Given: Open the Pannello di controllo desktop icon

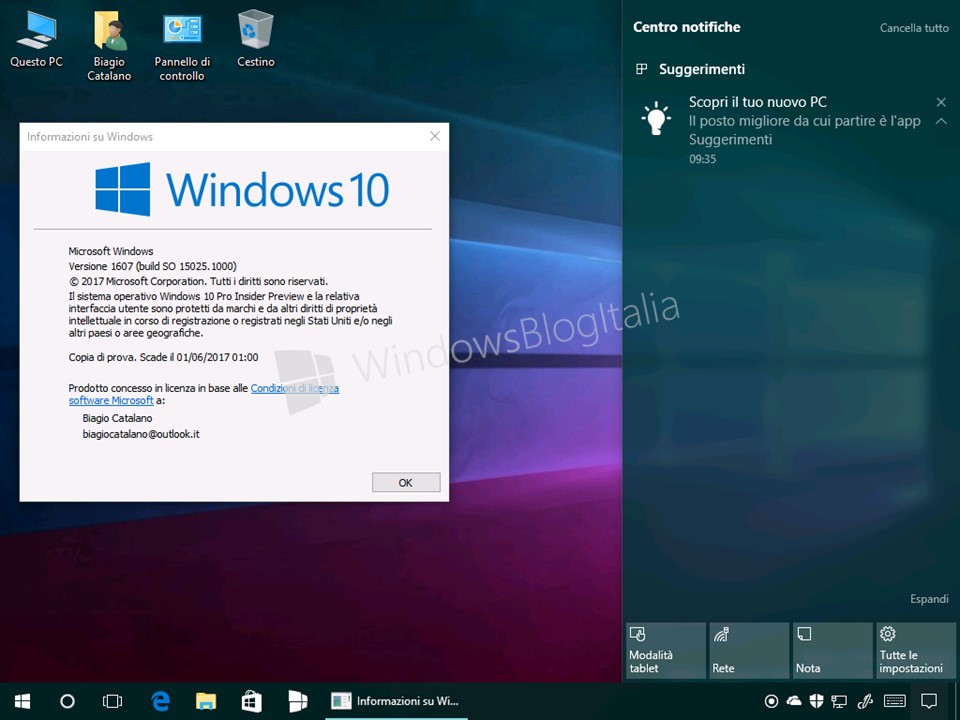Looking at the screenshot, I should [x=182, y=47].
